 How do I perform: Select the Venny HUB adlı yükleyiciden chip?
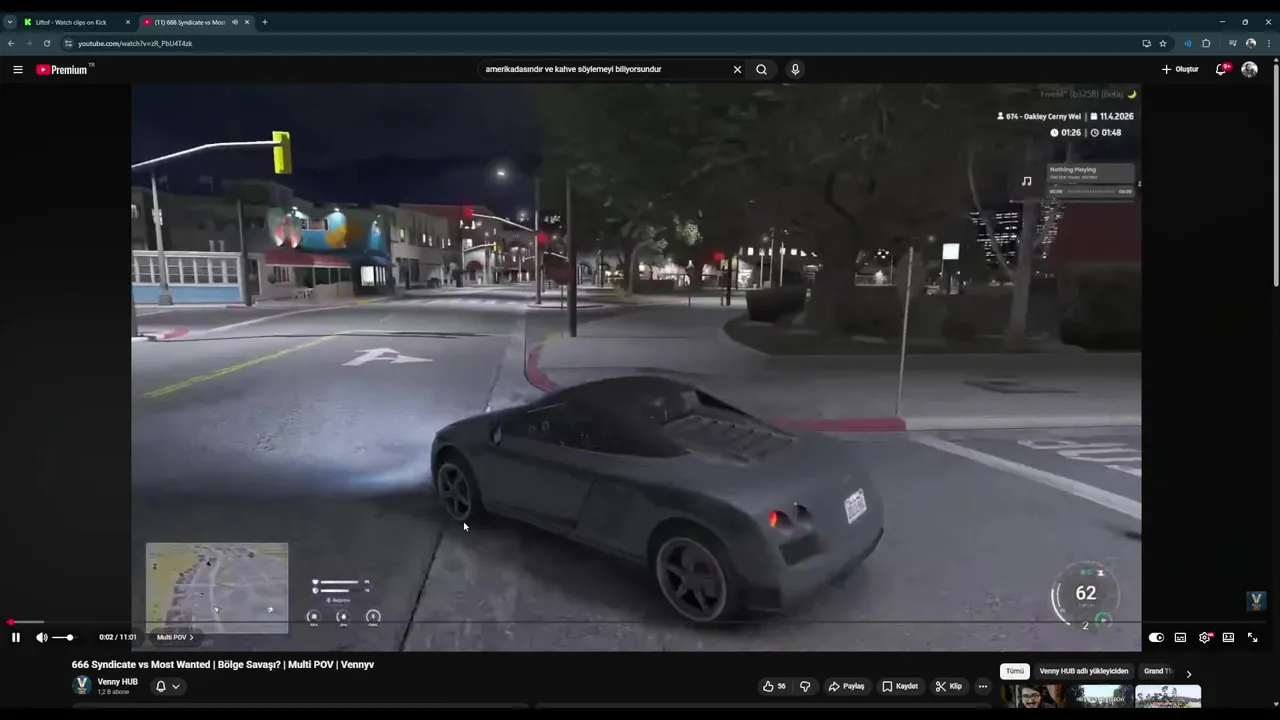click(x=1083, y=671)
